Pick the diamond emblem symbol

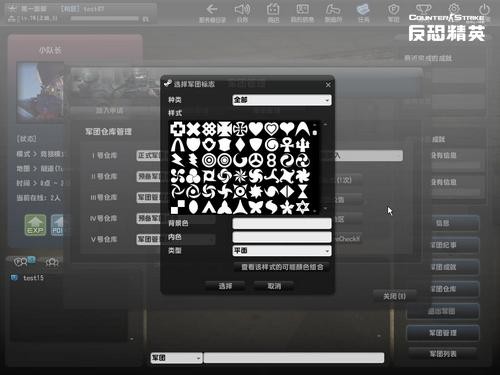(x=240, y=145)
